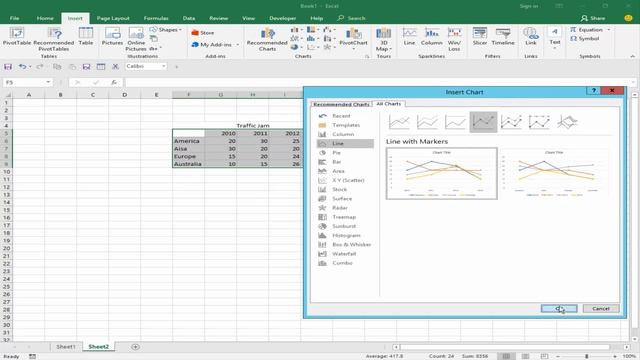This screenshot has width=640, height=360.
Task: Open the Undo history dropdown arrow
Action: click(x=30, y=67)
